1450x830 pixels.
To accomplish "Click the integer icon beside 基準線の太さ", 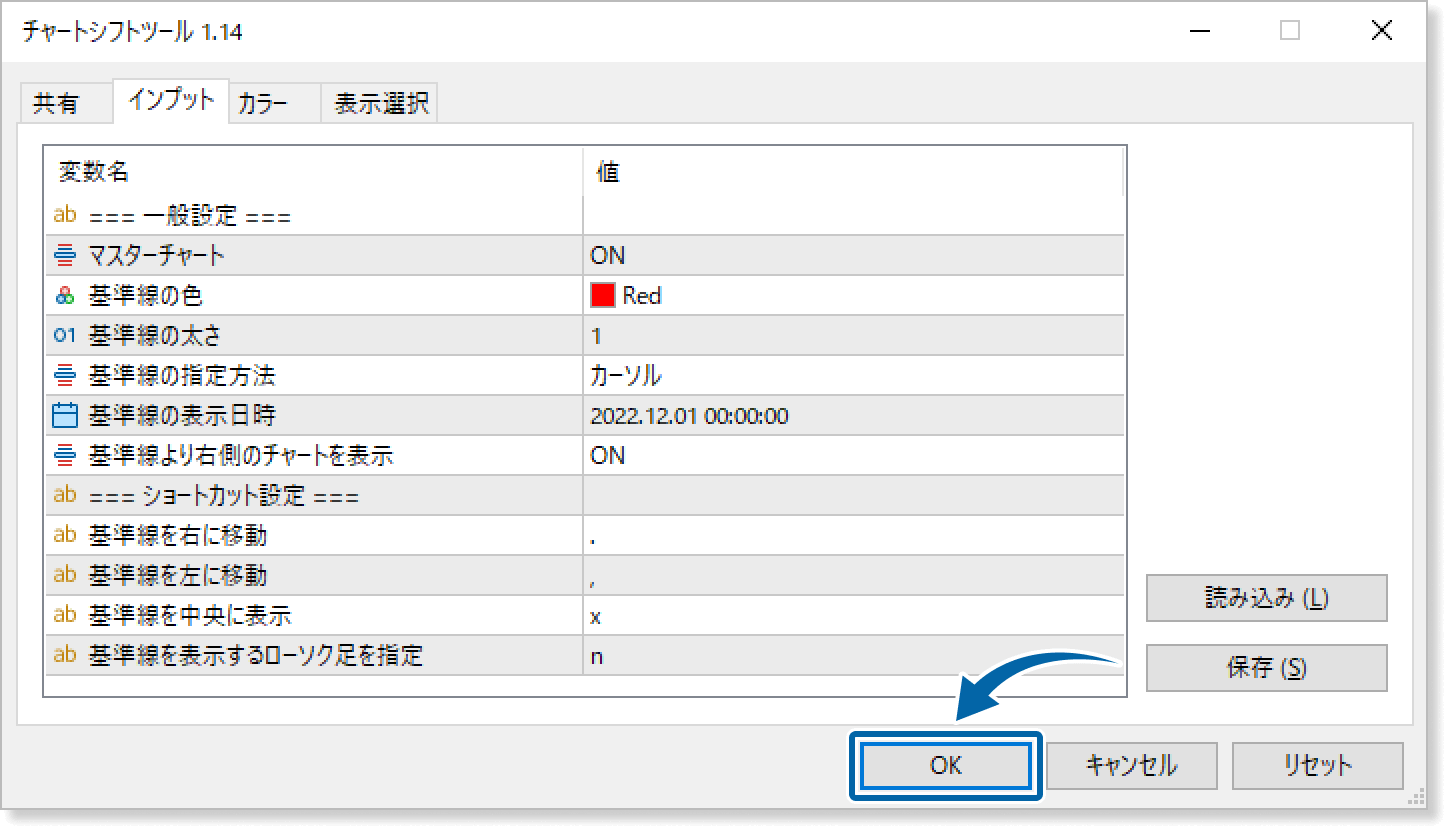I will coord(65,335).
